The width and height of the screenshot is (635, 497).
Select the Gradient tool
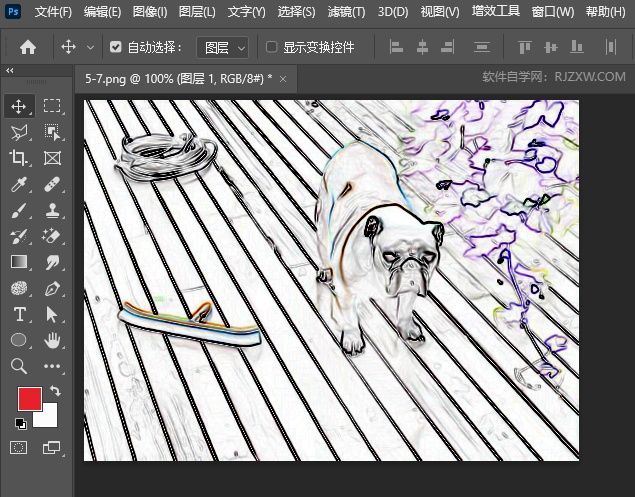pos(19,262)
